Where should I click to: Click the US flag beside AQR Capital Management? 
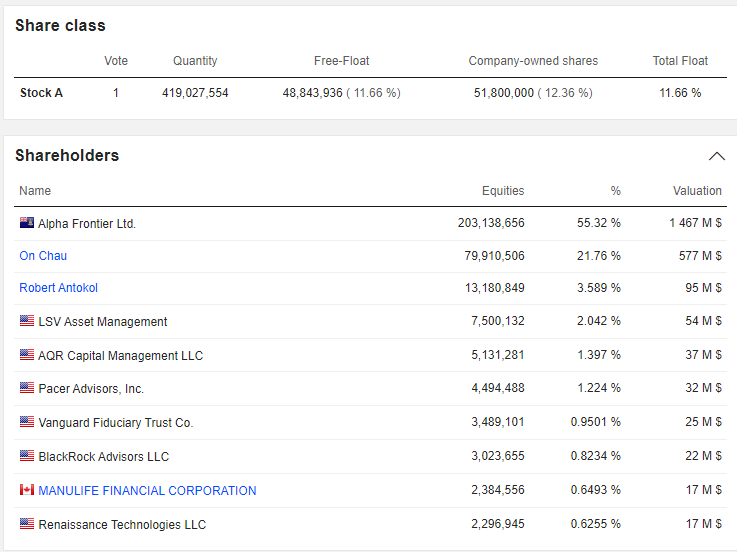coord(27,355)
